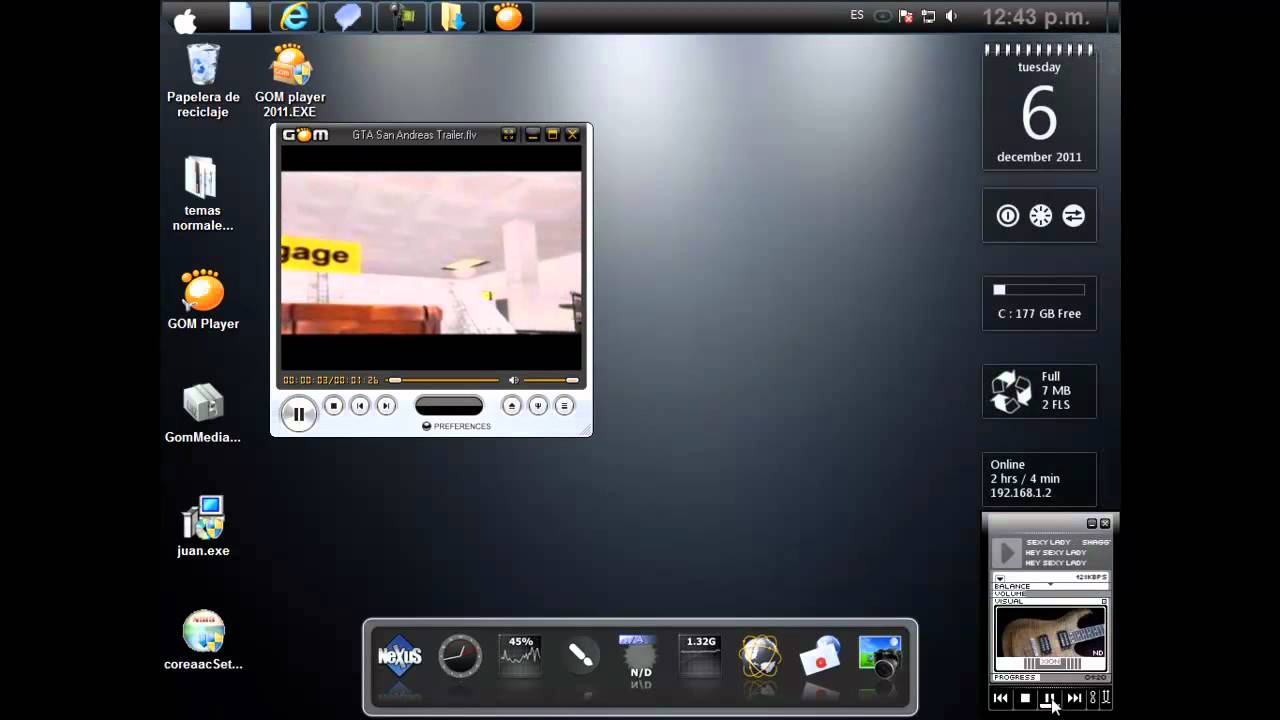The image size is (1280, 720).
Task: Toggle the VISUAL box in music widget
Action: pos(1105,602)
